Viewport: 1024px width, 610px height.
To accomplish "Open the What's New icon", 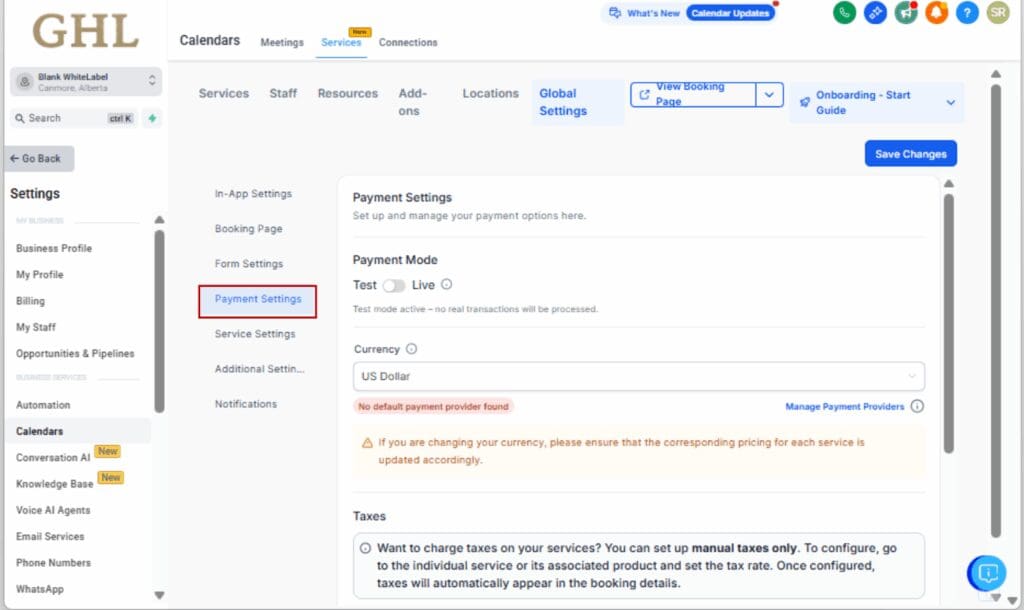I will (614, 13).
